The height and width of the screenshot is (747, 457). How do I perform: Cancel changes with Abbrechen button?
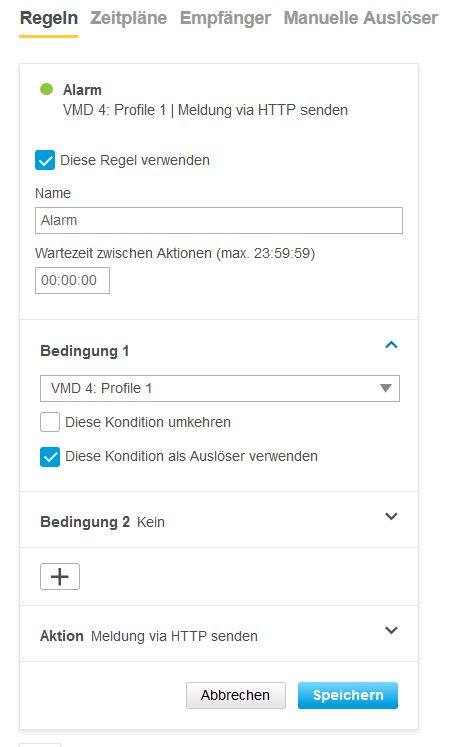[x=236, y=695]
